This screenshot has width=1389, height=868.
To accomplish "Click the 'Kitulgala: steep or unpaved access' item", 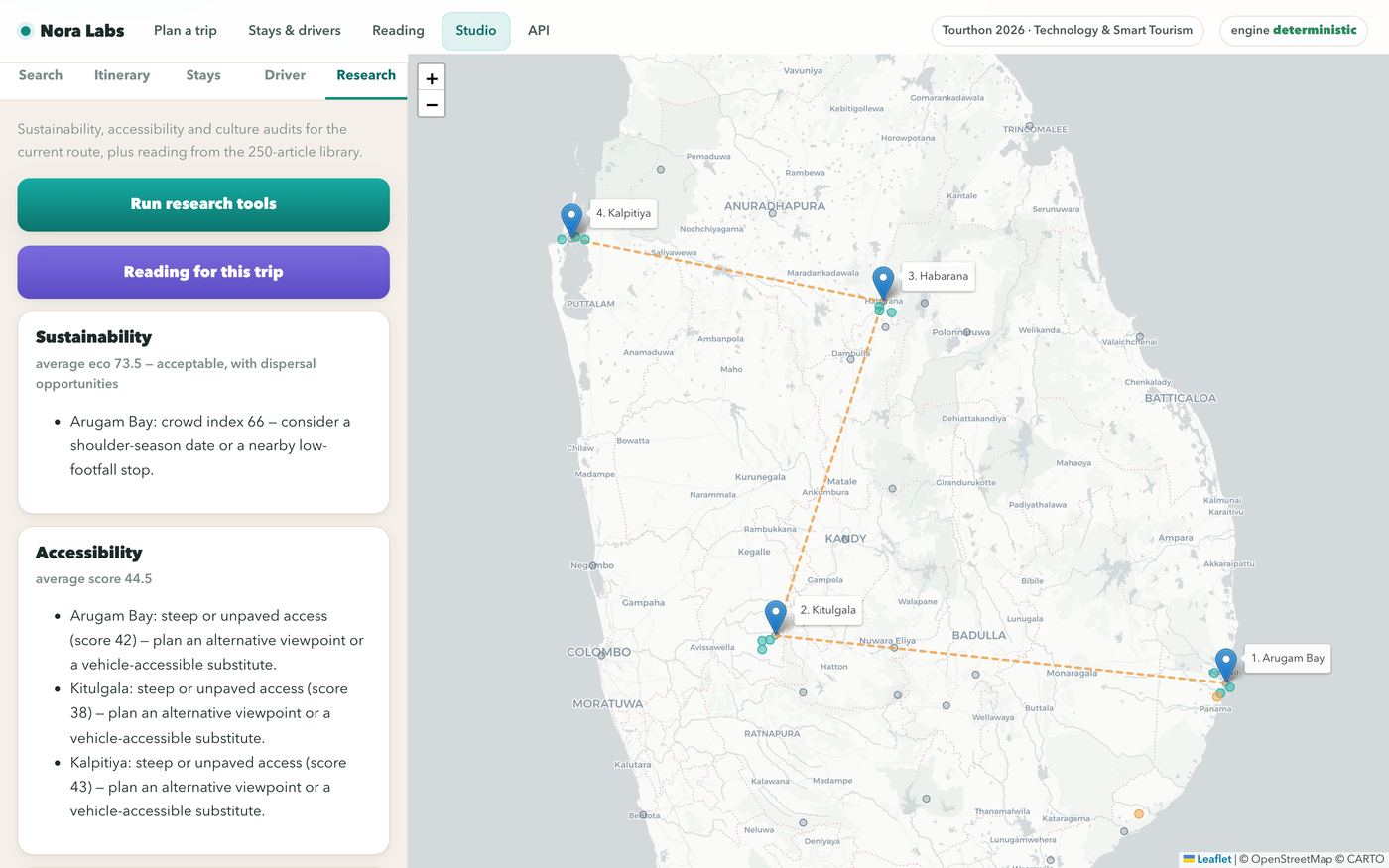I will point(209,713).
